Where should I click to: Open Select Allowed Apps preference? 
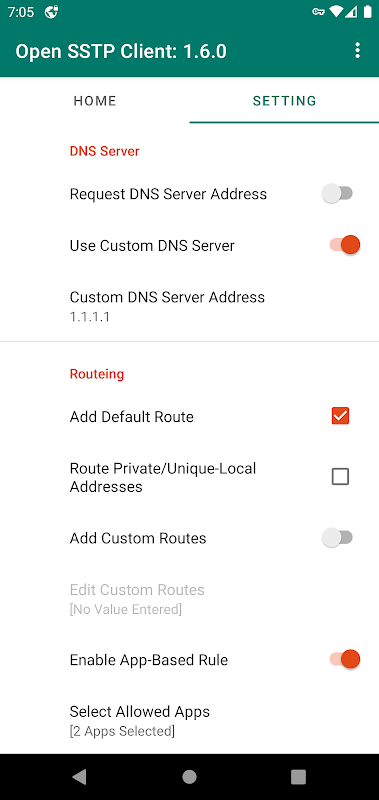(x=189, y=720)
